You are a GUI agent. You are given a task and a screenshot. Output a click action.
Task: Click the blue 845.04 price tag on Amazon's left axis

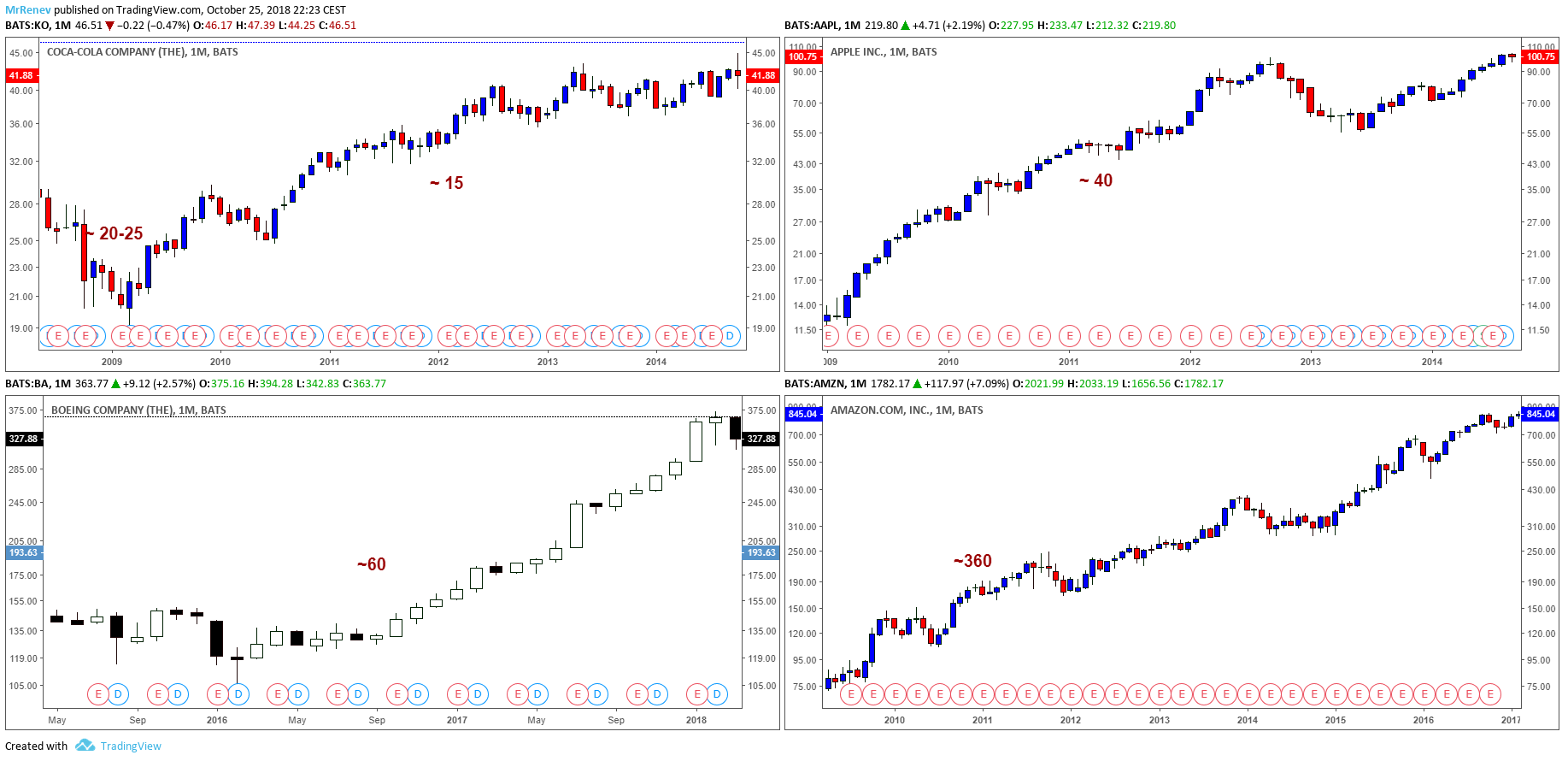(x=802, y=414)
